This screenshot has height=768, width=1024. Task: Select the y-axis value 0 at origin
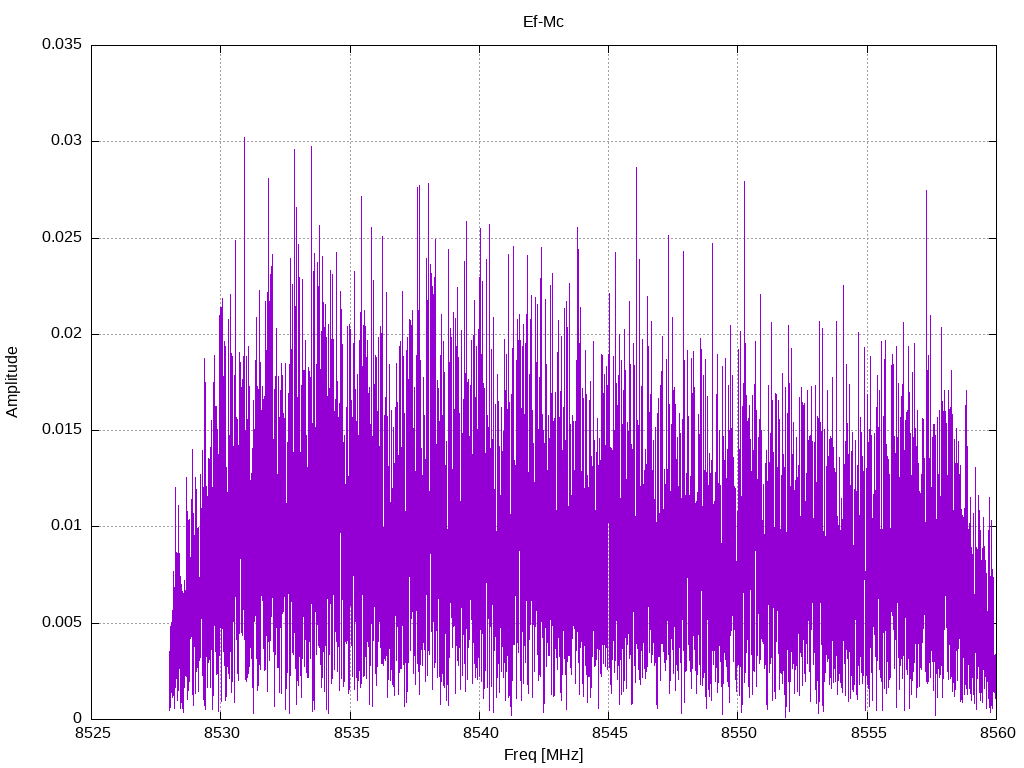click(x=78, y=718)
